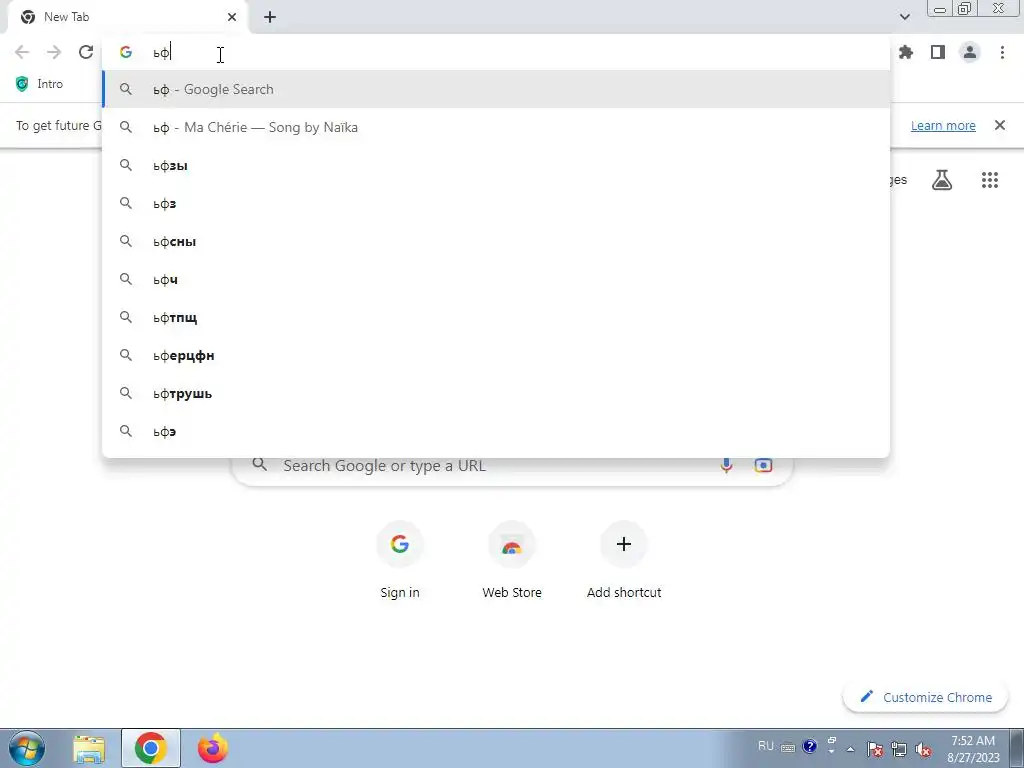Open the Sign in shortcut
Viewport: 1024px width, 768px height.
click(x=400, y=560)
